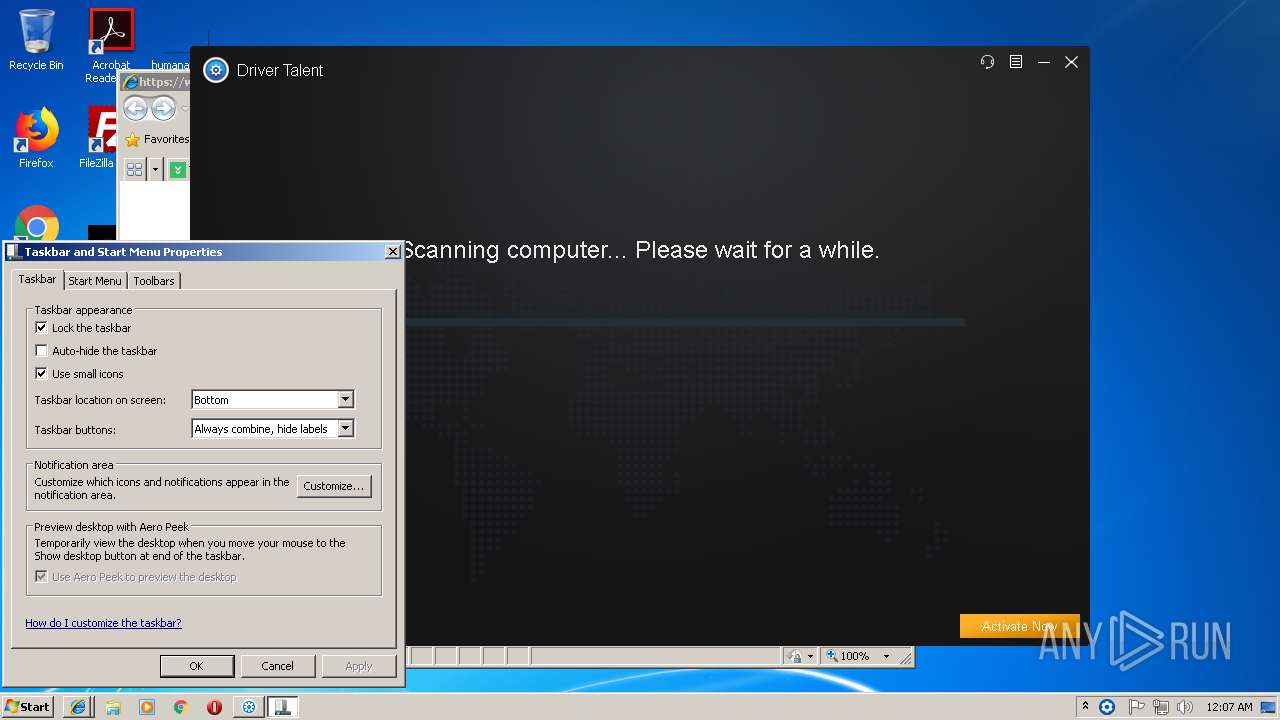Click the Activate Now button

click(x=1019, y=626)
